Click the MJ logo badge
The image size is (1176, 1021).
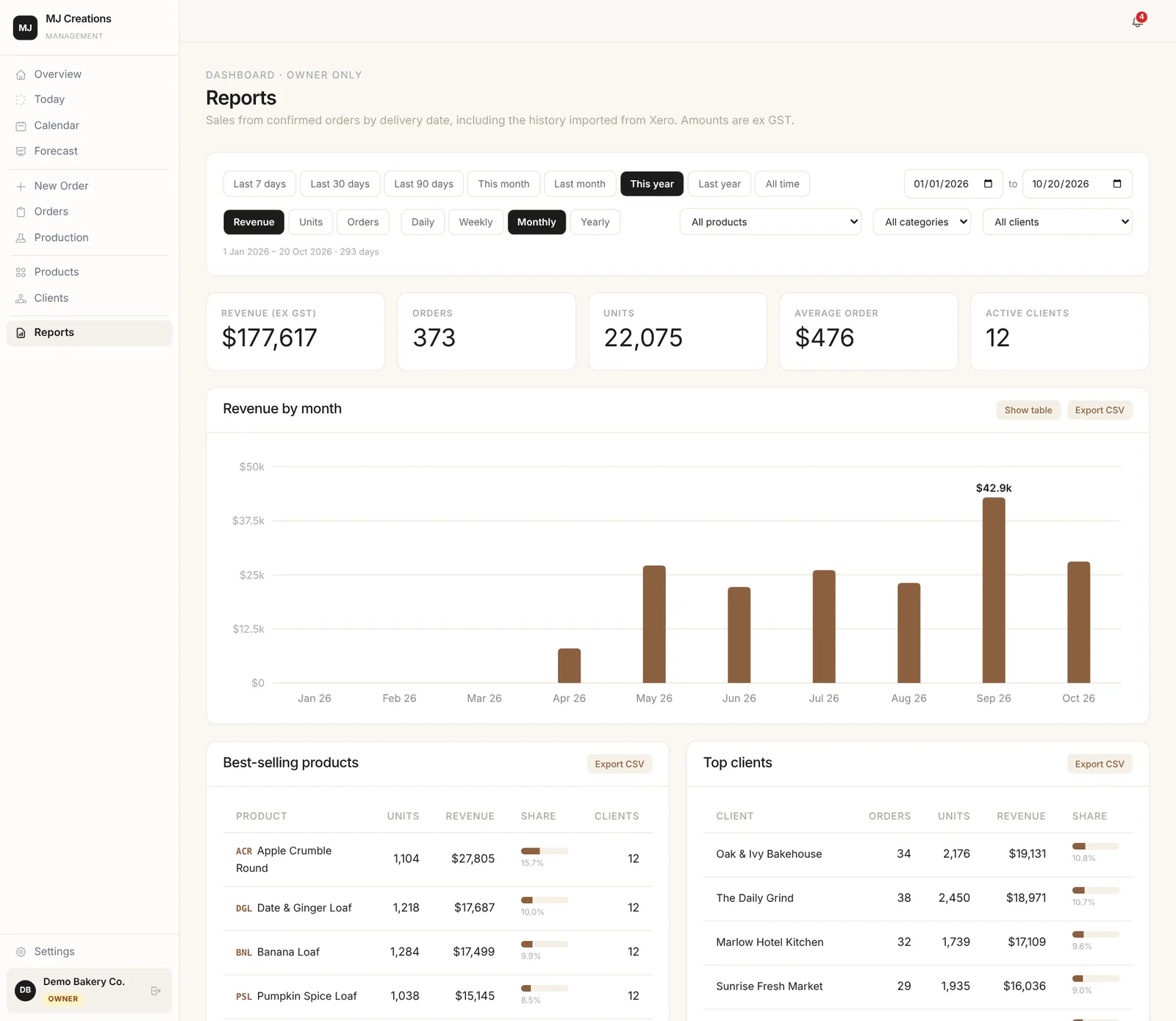pyautogui.click(x=26, y=28)
